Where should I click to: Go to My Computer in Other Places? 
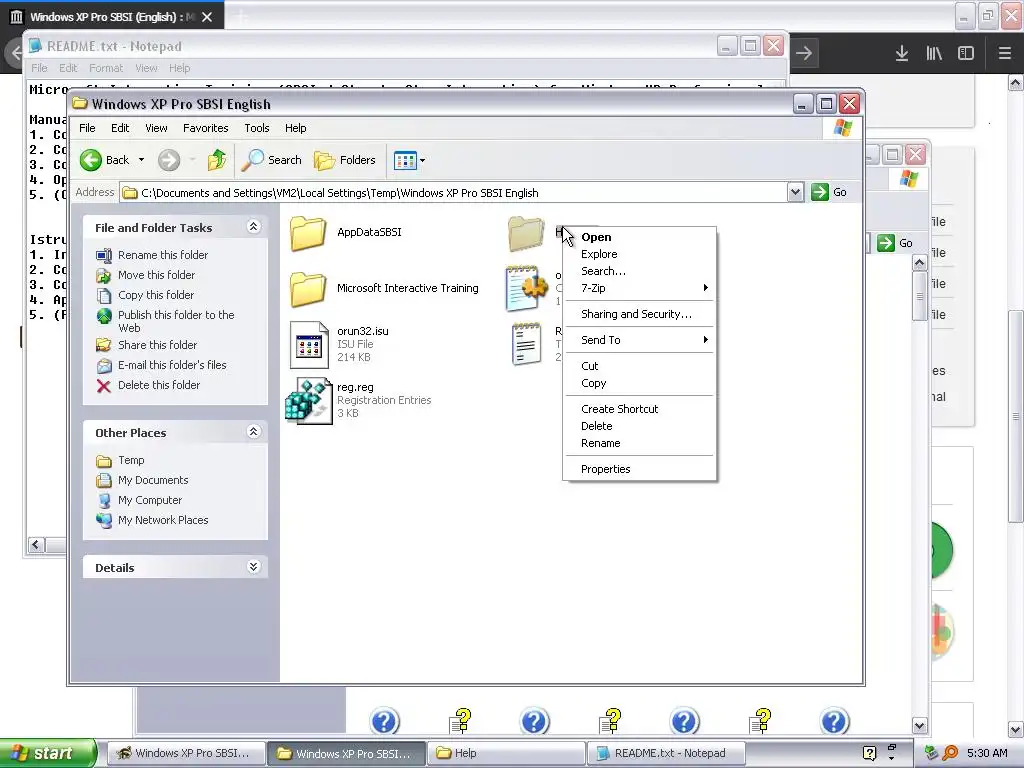pyautogui.click(x=150, y=500)
